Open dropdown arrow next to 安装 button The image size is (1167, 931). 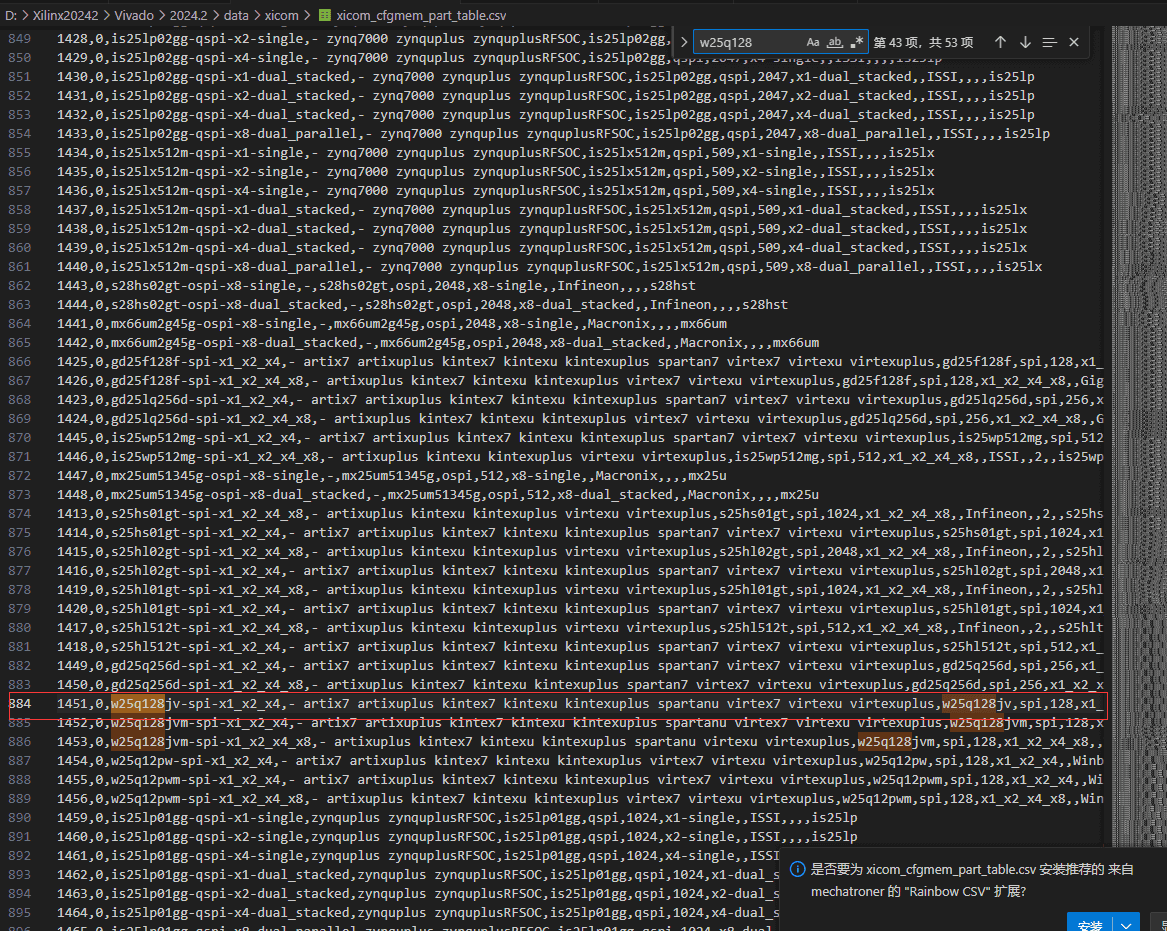[1127, 924]
